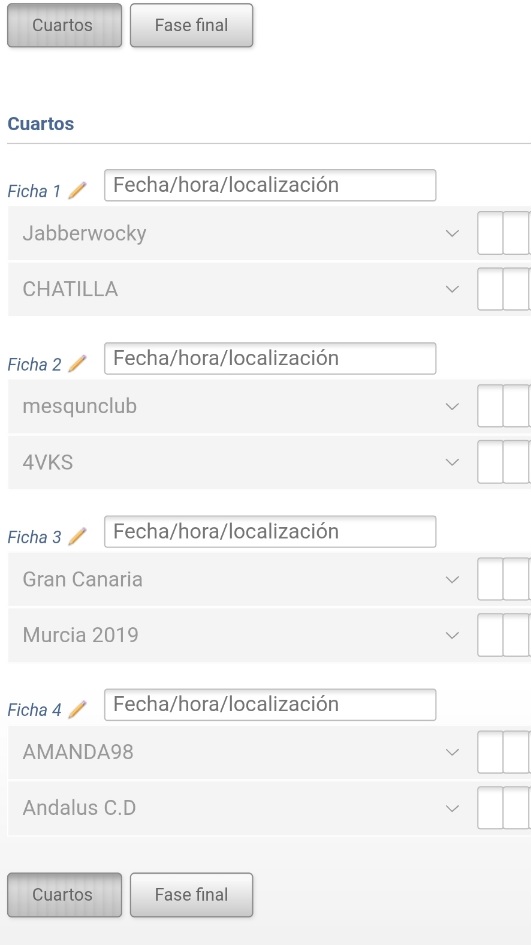Viewport: 531px width, 945px height.
Task: Focus the Ficha 1 date/time/location field
Action: (270, 185)
